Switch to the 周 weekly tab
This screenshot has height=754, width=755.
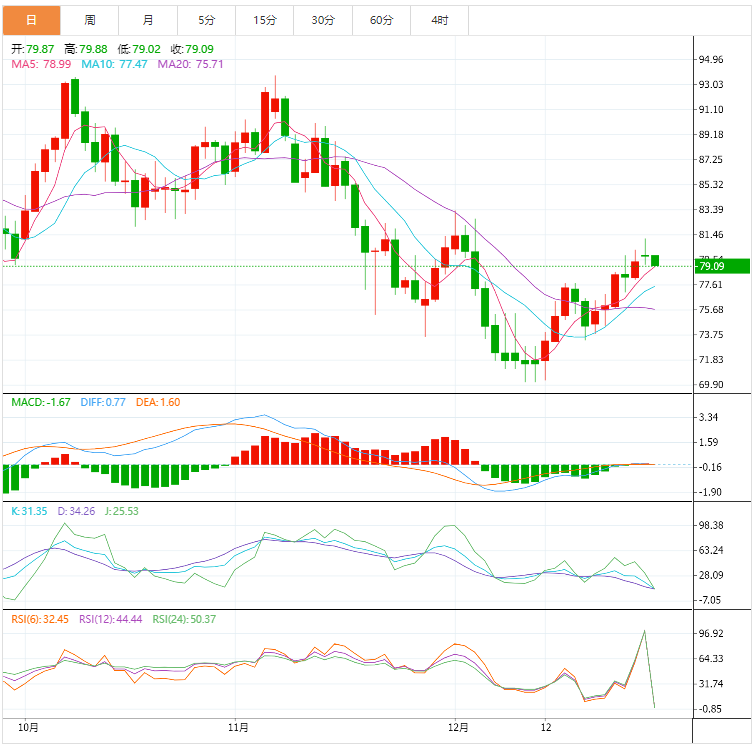[x=90, y=20]
